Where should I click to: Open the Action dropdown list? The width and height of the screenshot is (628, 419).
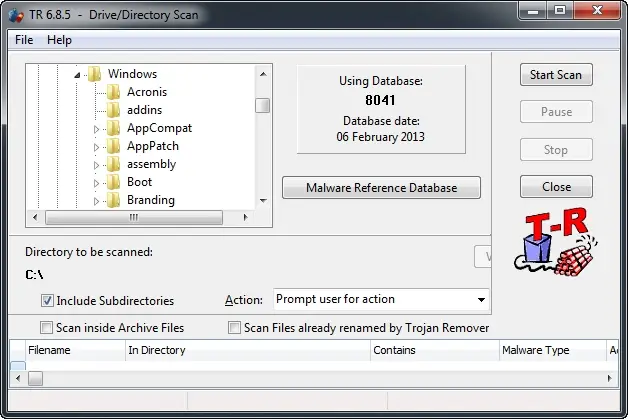[481, 300]
